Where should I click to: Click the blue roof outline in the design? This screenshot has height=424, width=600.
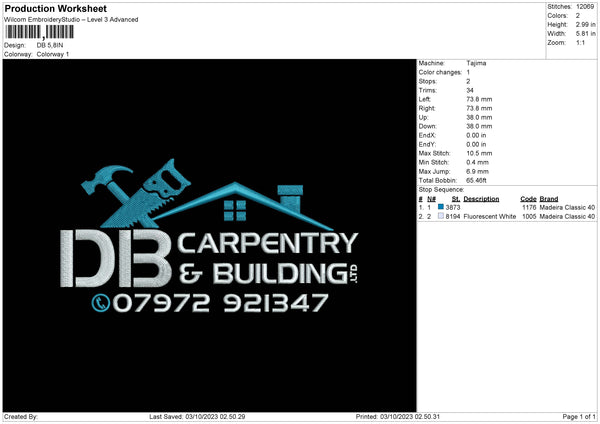242,205
